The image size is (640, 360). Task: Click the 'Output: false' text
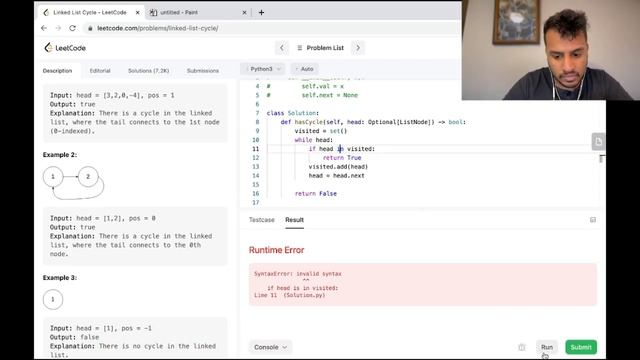pos(75,337)
